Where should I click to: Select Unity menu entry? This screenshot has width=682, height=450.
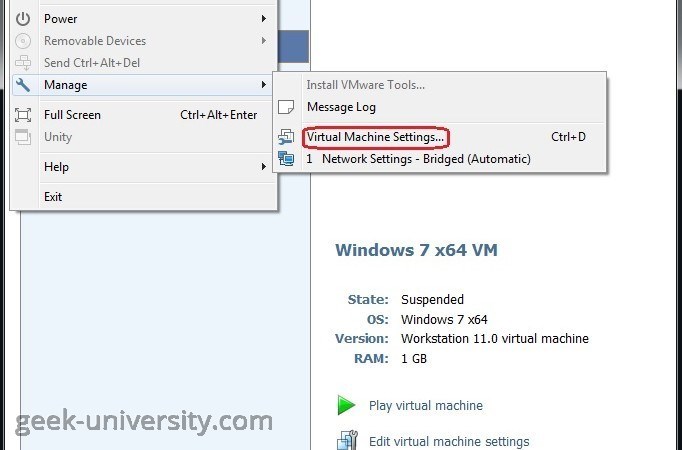pos(144,137)
